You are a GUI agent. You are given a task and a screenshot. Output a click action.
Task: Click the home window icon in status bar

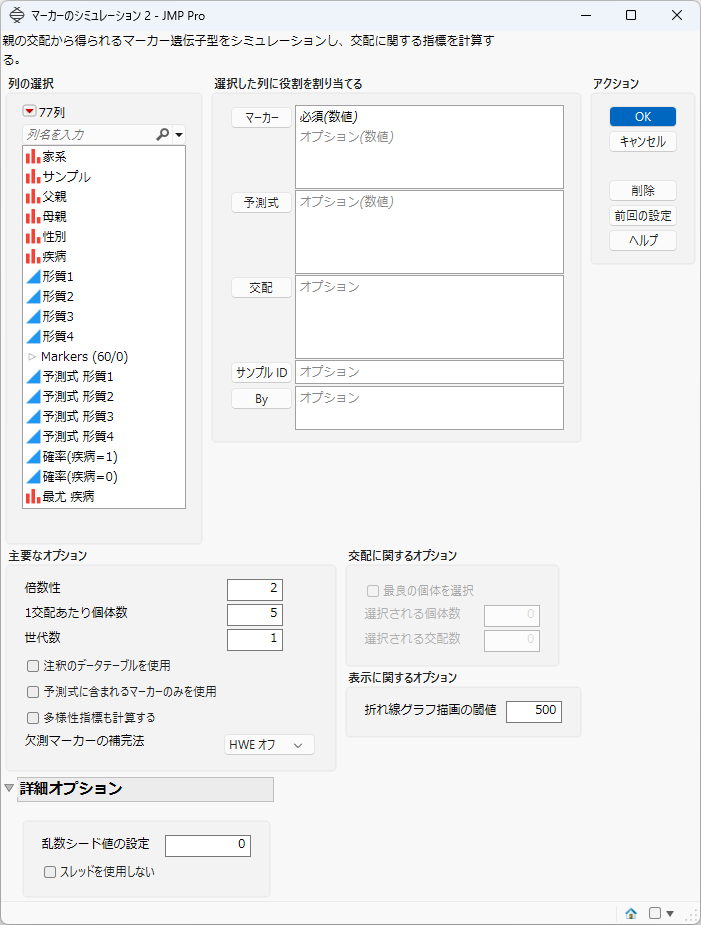point(631,913)
